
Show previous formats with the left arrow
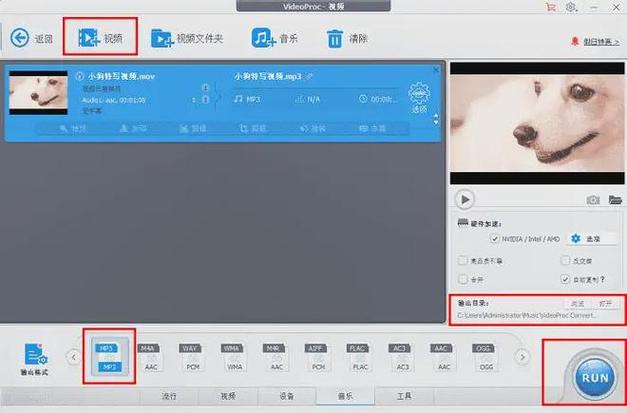tap(73, 357)
